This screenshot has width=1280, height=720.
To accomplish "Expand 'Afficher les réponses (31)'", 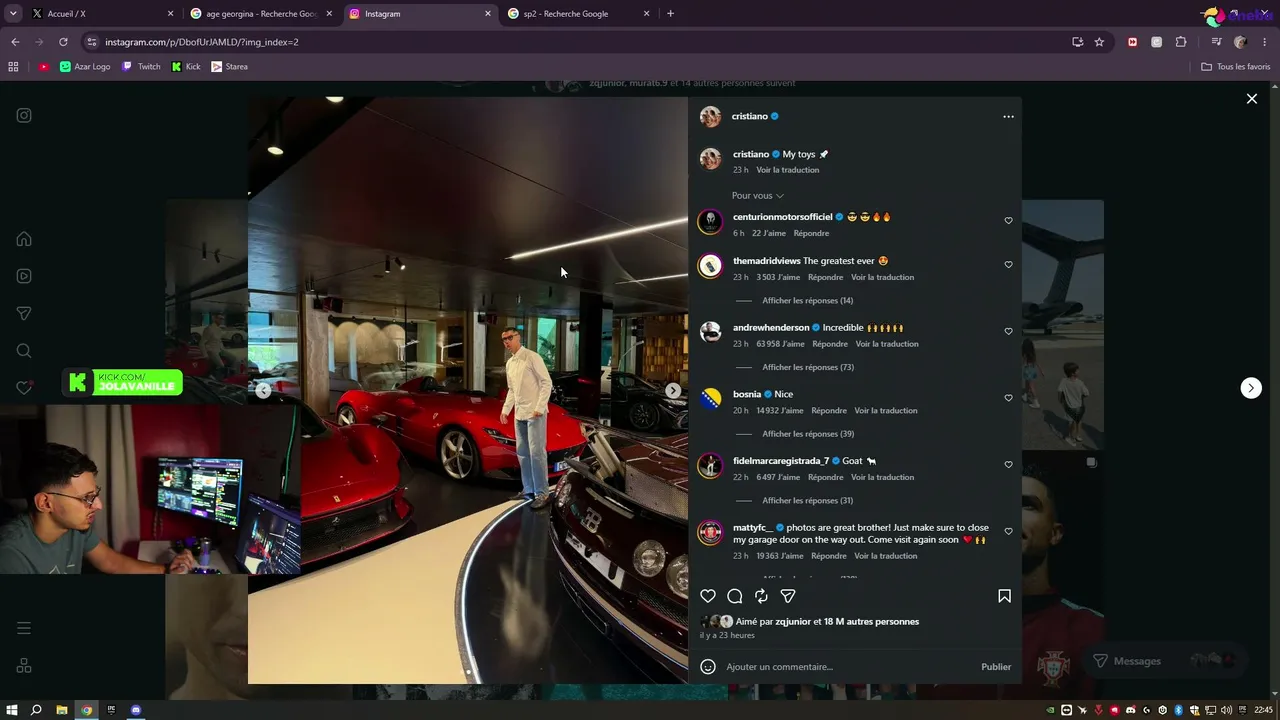I will point(807,501).
